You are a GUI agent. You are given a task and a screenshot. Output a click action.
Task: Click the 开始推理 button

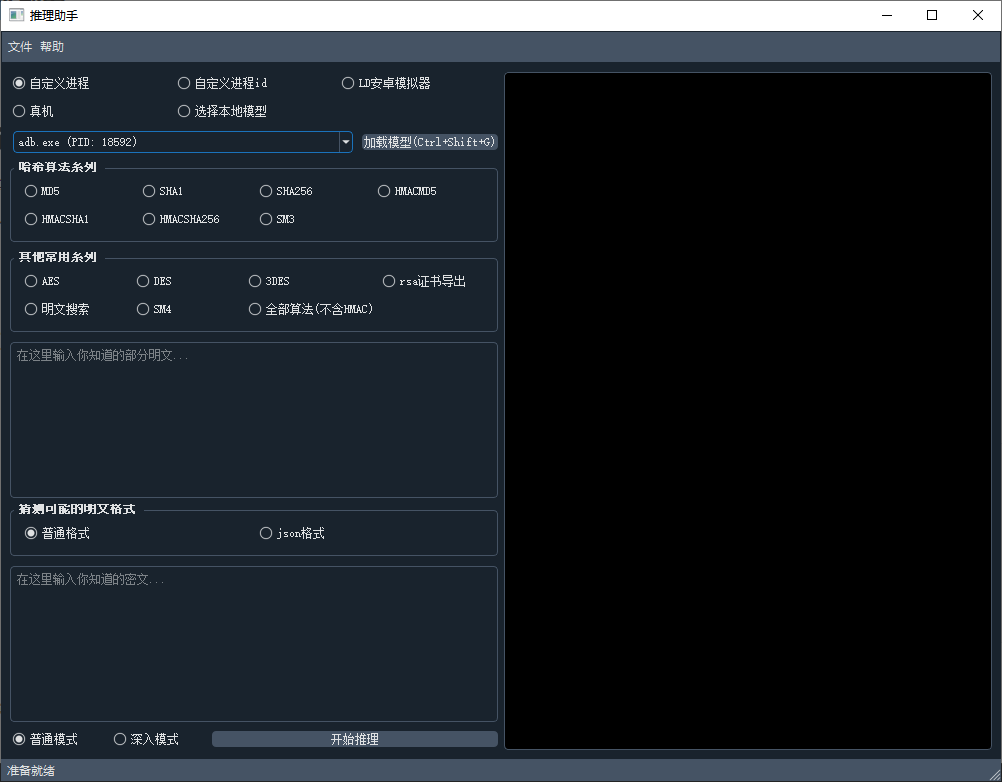click(355, 739)
